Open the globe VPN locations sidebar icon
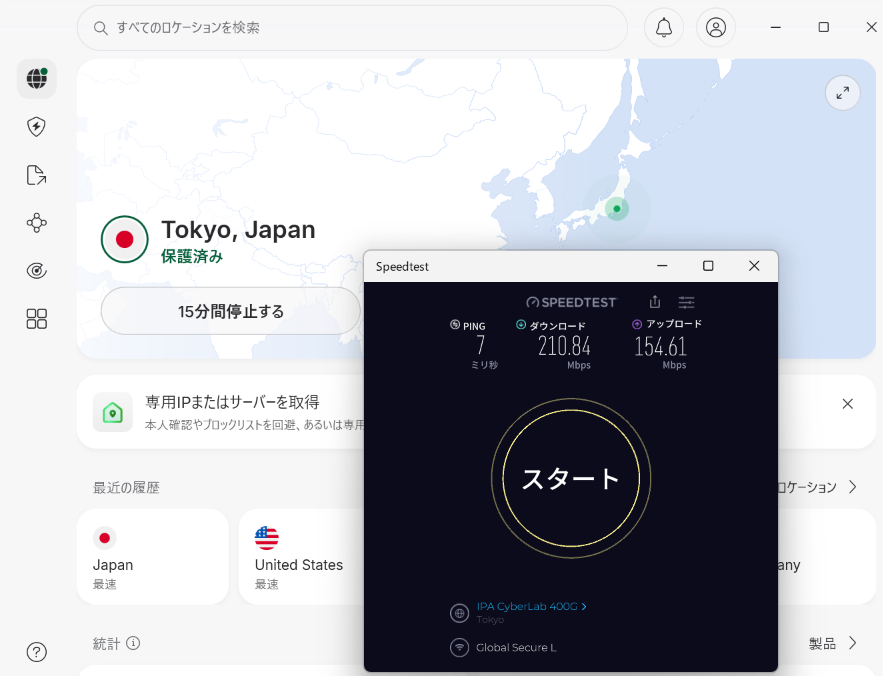This screenshot has width=883, height=676. point(37,79)
